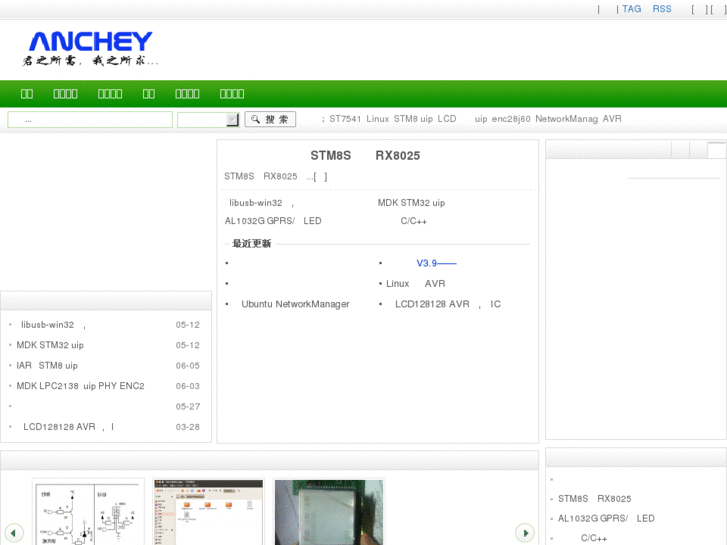The image size is (727, 545).
Task: Click the previous arrow of the image carousel
Action: pos(14,533)
